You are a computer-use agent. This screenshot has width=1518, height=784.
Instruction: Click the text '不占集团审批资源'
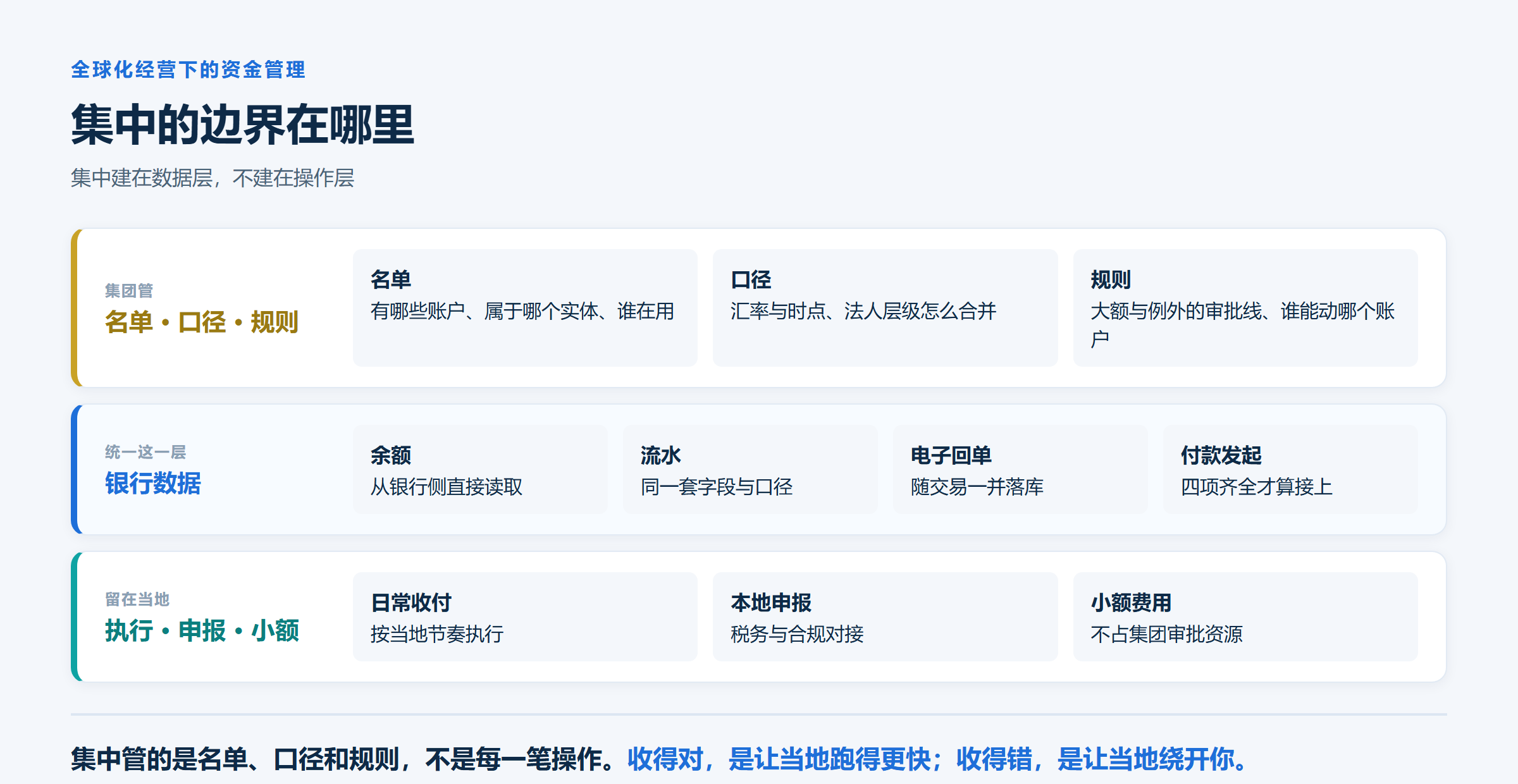1166,634
